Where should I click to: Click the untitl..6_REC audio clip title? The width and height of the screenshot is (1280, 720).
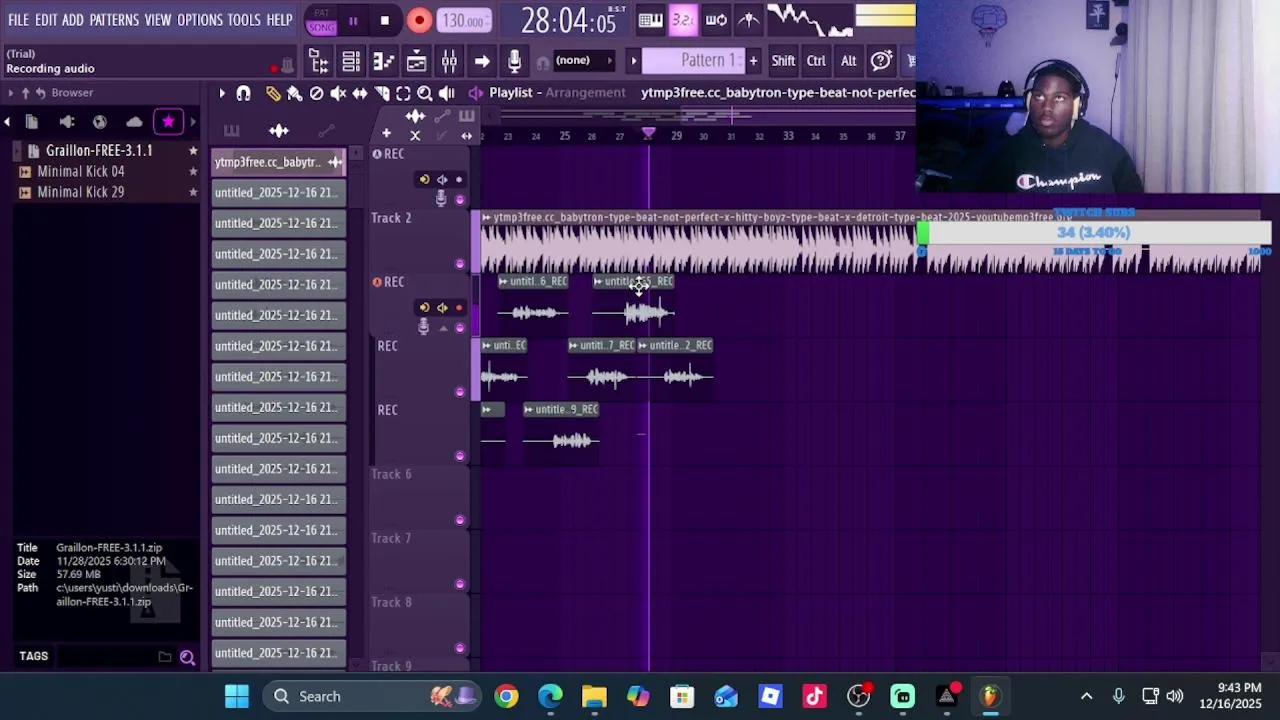coord(534,281)
